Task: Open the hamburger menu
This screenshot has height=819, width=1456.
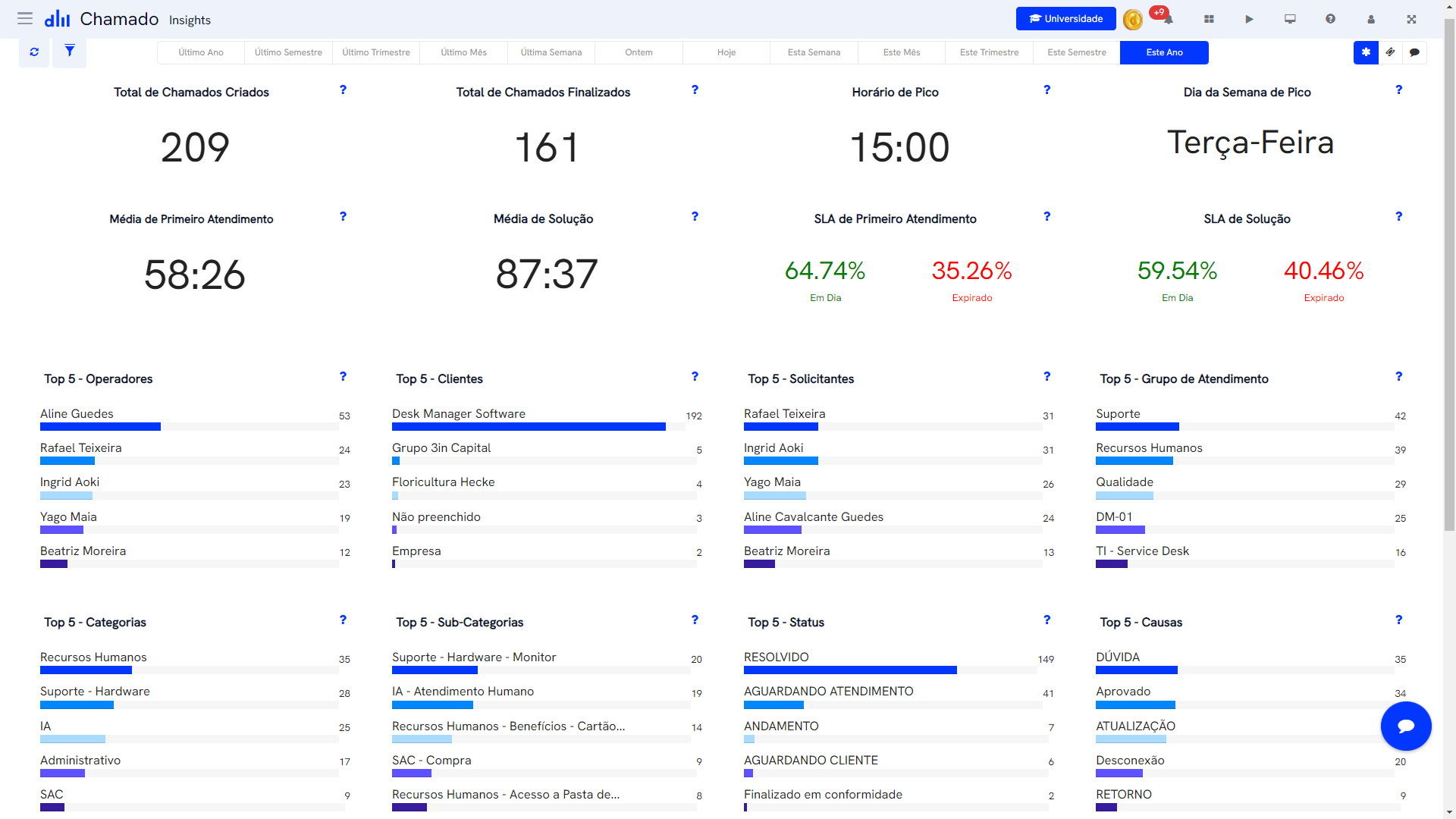Action: [x=25, y=18]
